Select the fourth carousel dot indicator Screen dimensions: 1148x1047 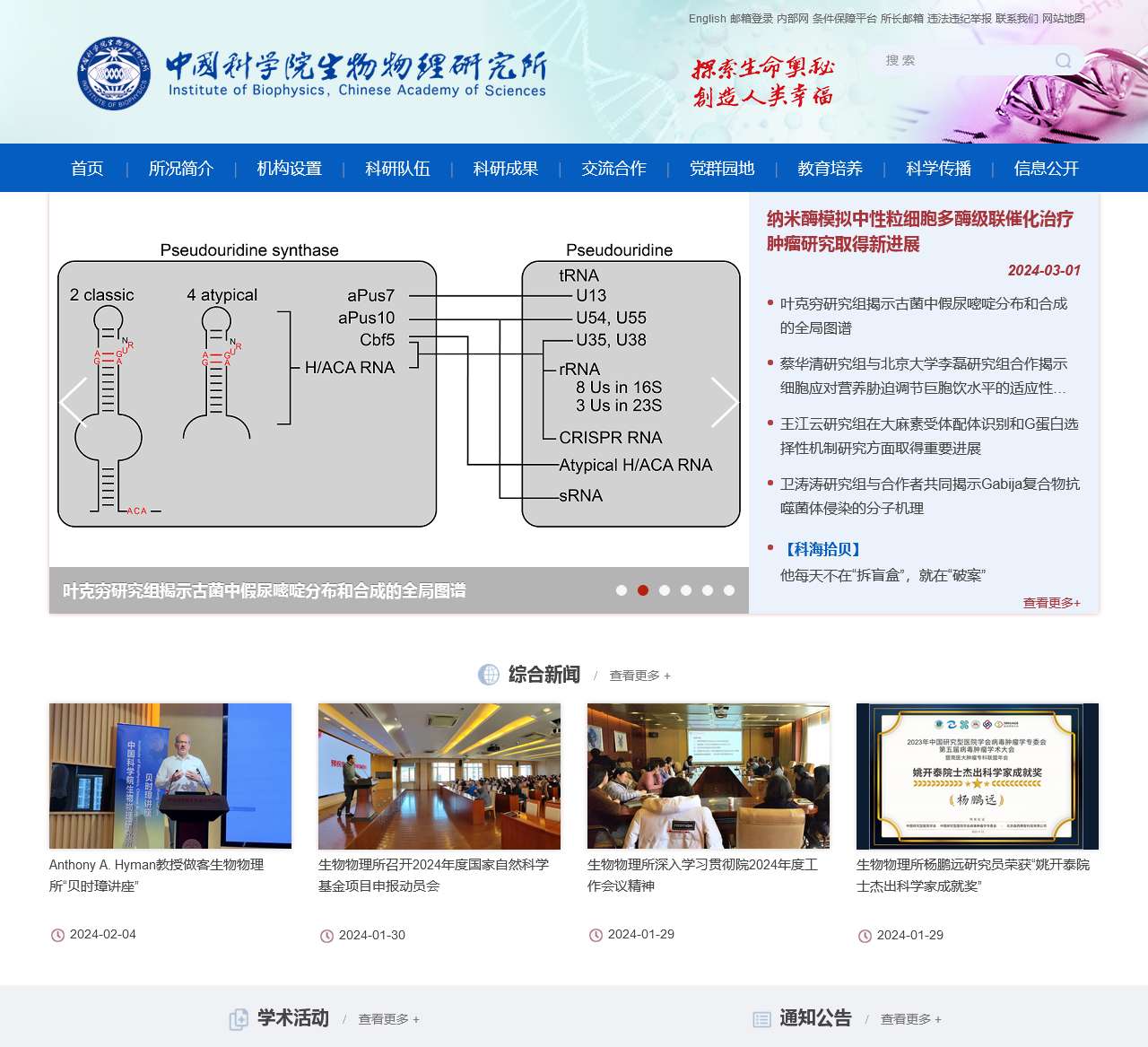(686, 590)
